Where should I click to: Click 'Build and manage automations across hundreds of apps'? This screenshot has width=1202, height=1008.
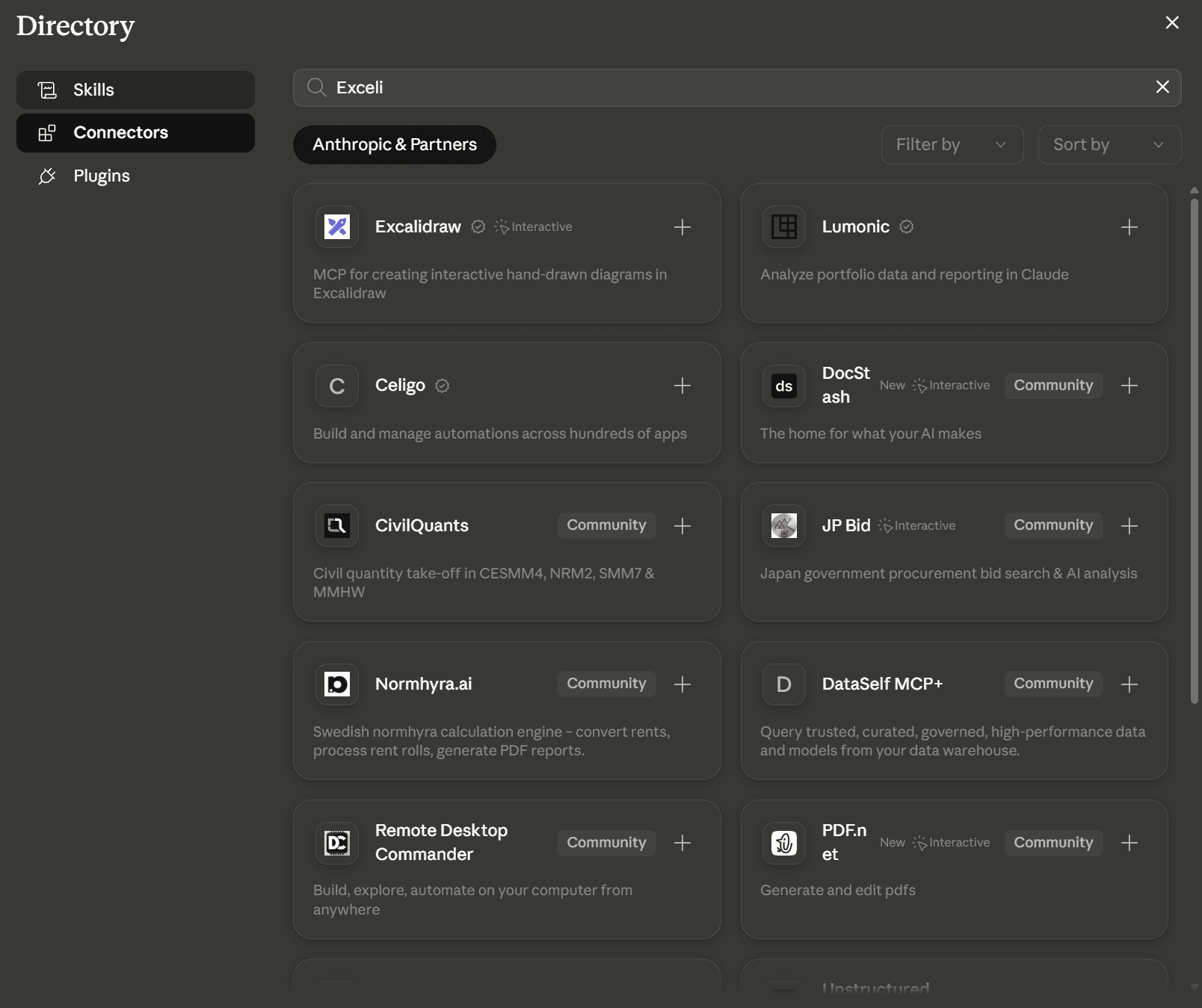(x=500, y=433)
